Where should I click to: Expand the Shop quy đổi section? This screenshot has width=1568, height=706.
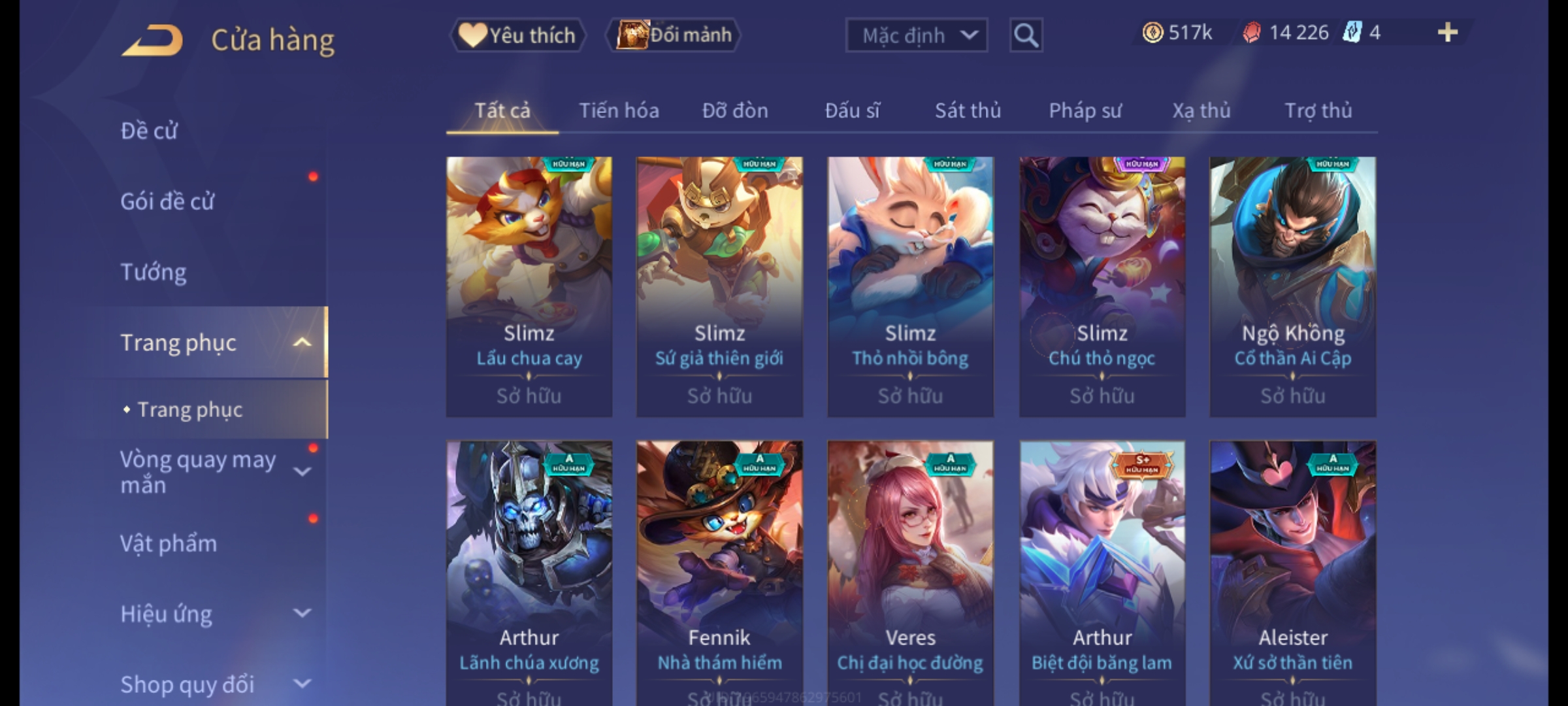pyautogui.click(x=302, y=684)
